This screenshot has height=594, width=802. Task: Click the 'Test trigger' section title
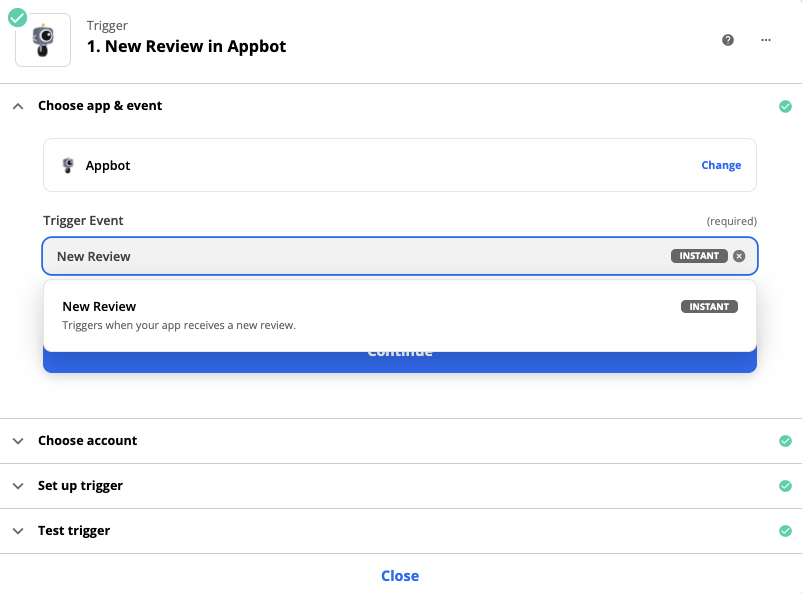pyautogui.click(x=74, y=531)
